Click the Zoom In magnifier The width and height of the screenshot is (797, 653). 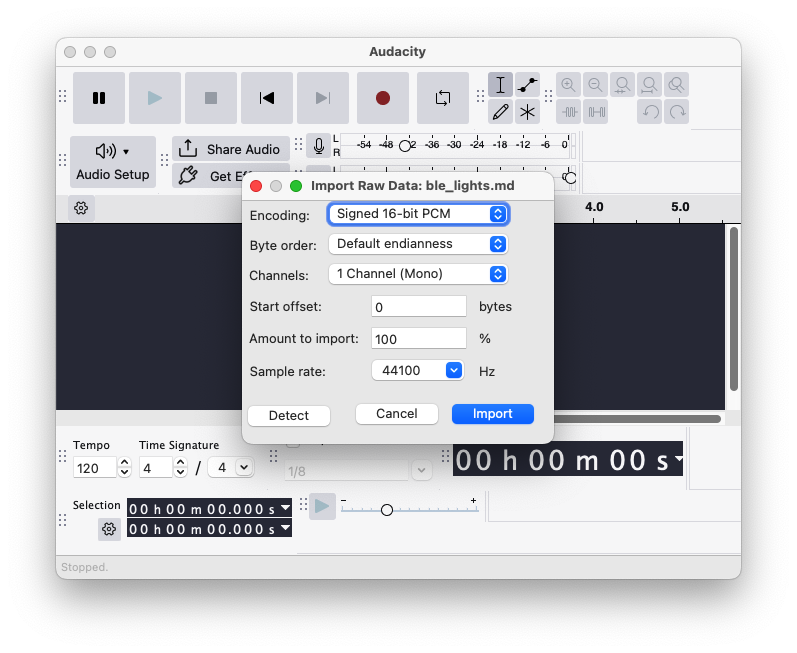[x=568, y=85]
